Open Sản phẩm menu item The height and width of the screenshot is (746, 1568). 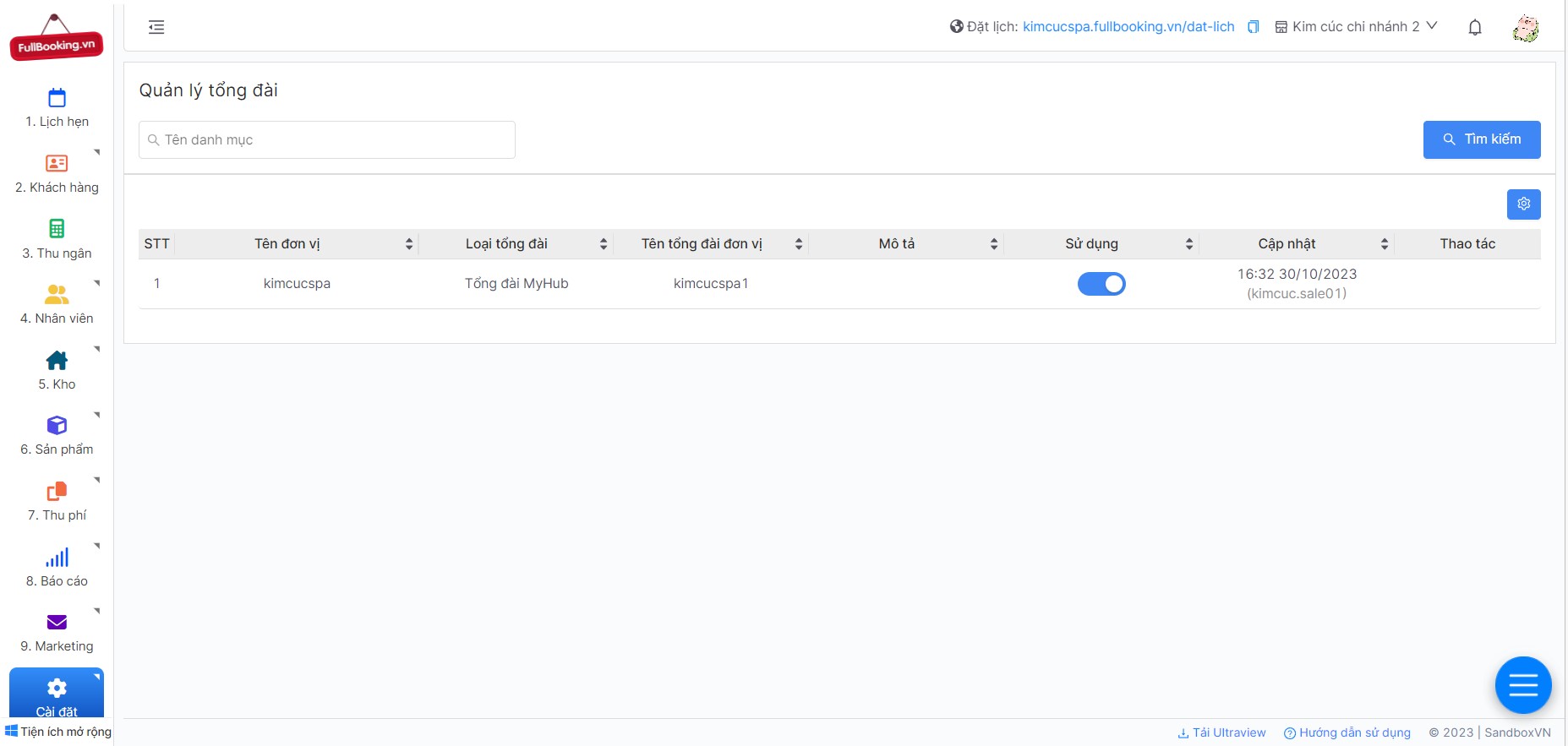pyautogui.click(x=57, y=435)
